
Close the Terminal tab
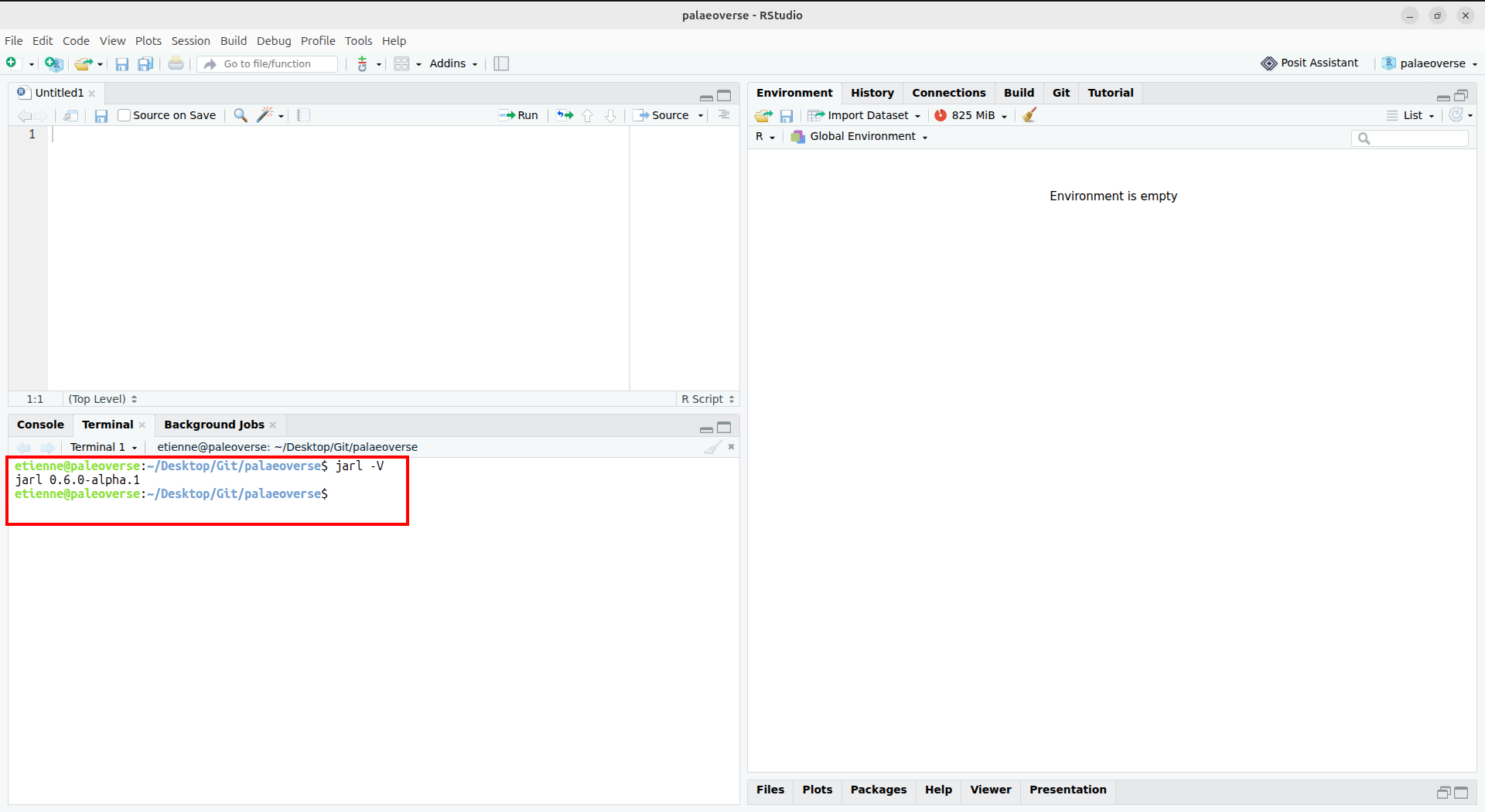click(142, 425)
